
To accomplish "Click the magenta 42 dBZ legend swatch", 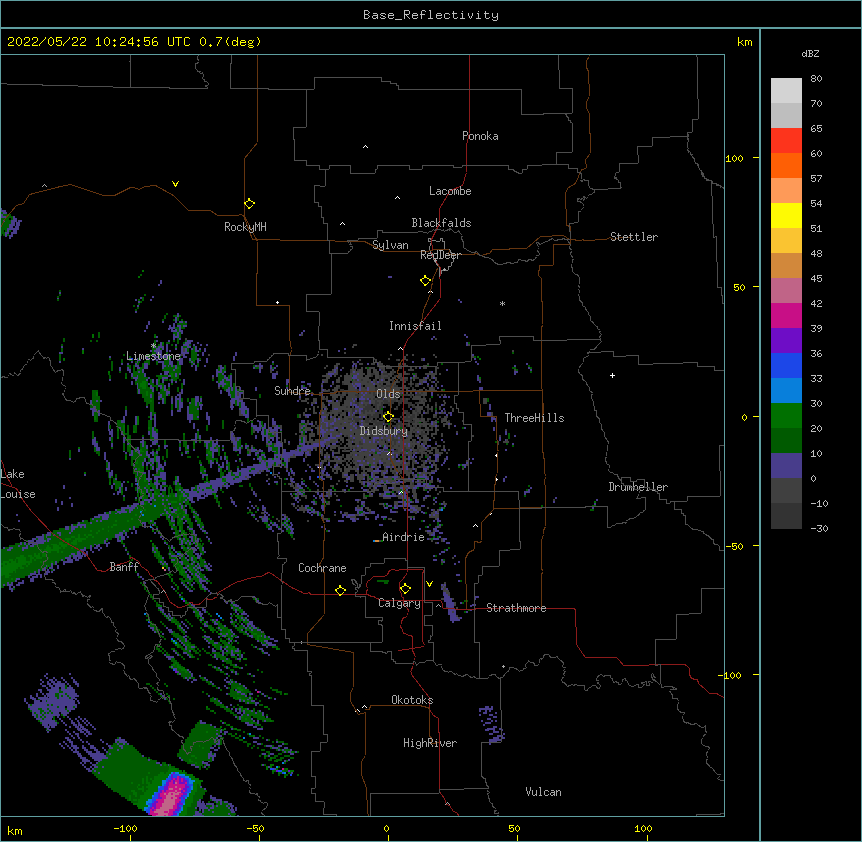I will coord(786,315).
